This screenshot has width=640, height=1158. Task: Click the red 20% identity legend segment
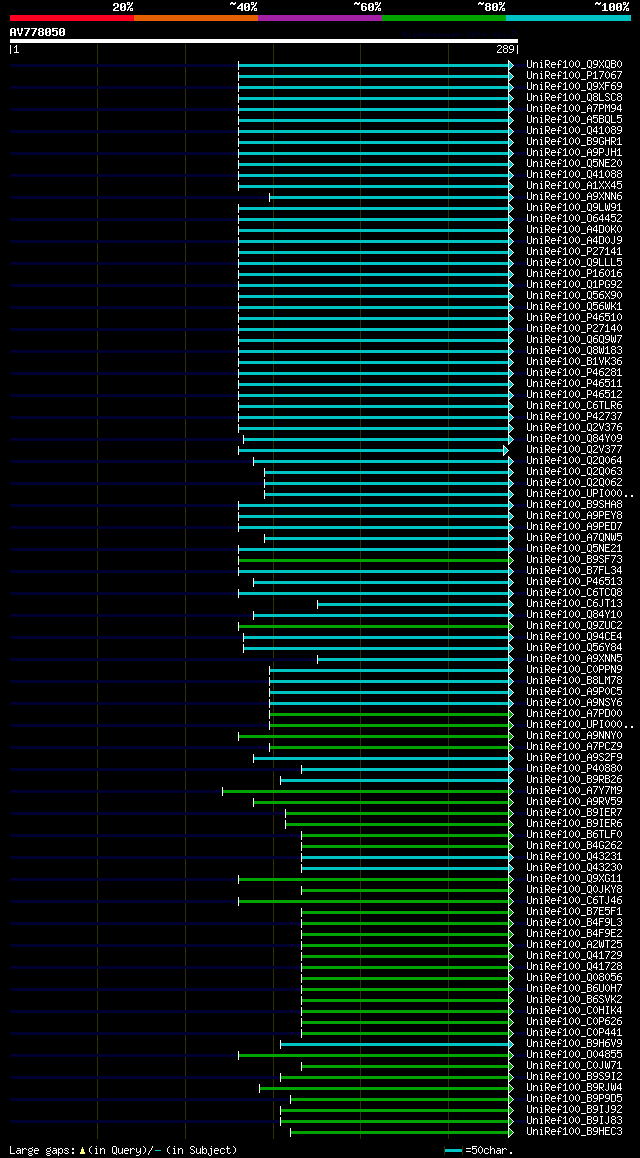[72, 17]
